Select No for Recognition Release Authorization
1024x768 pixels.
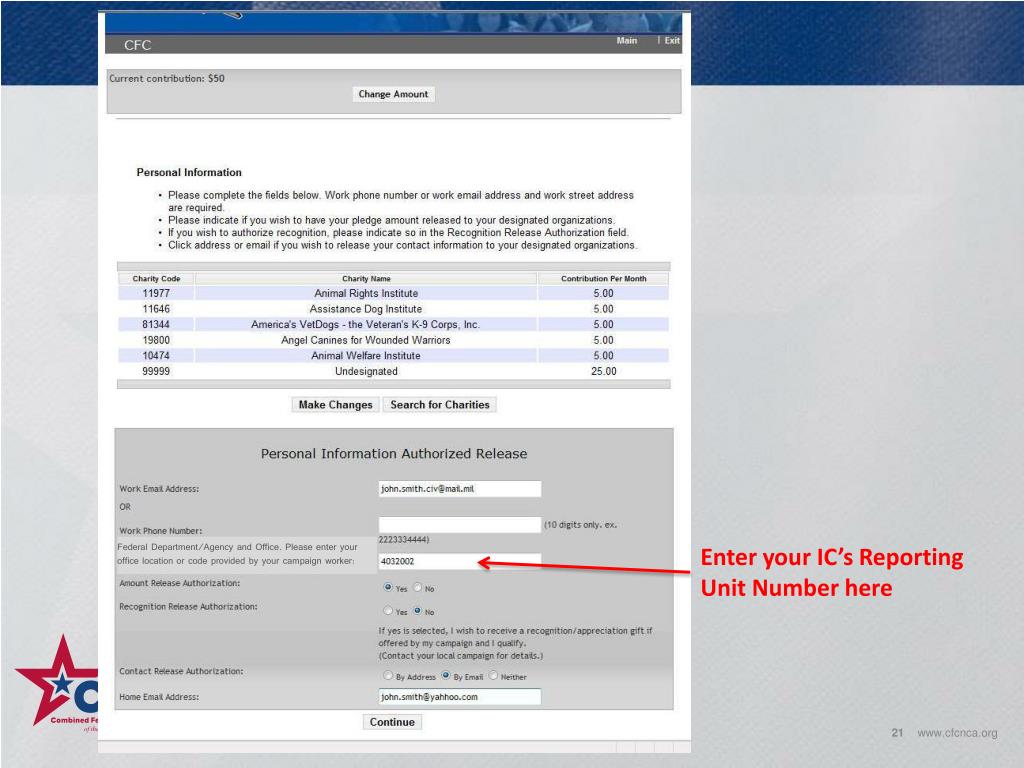point(417,611)
